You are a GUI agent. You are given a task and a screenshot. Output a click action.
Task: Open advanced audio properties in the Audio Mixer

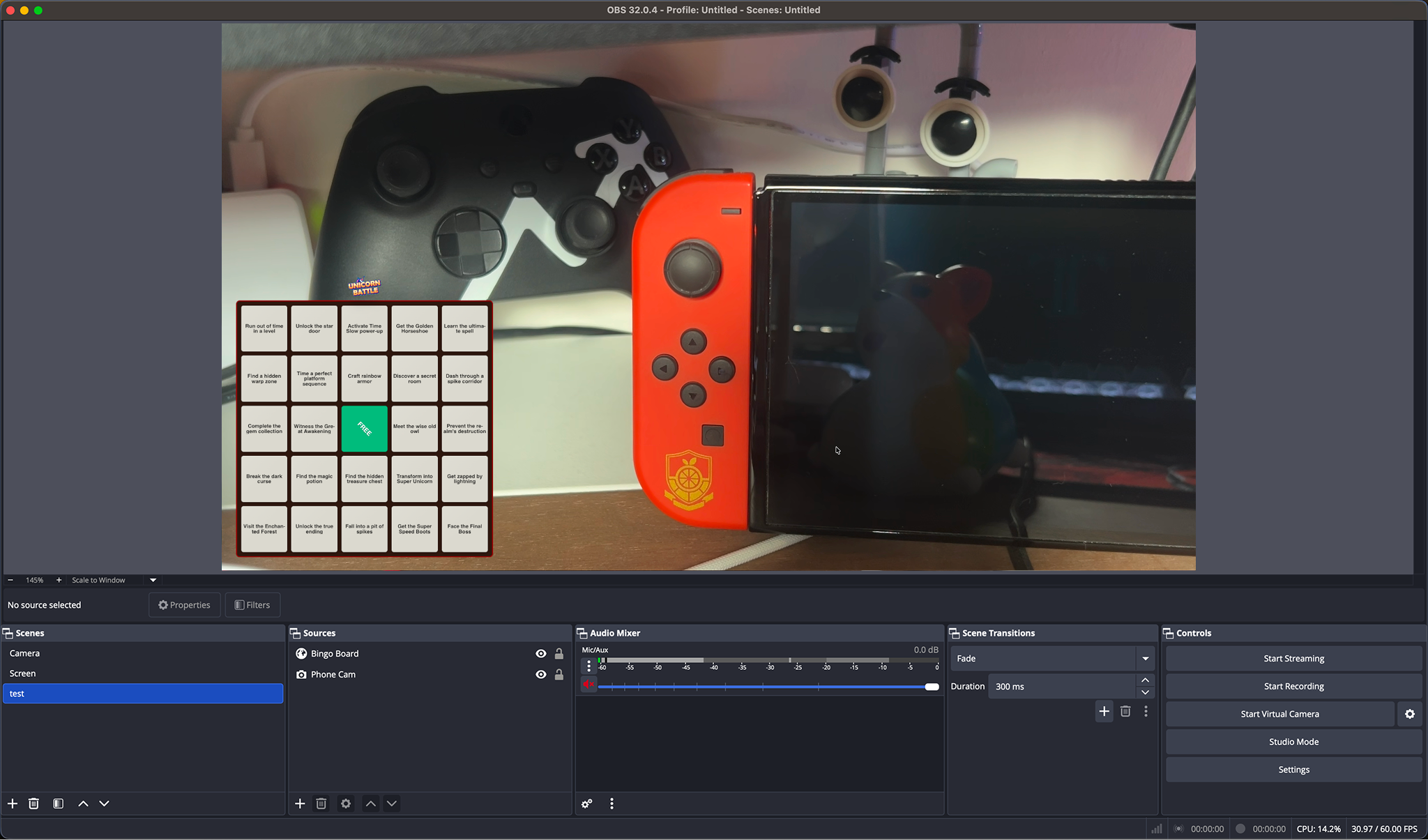pyautogui.click(x=585, y=803)
